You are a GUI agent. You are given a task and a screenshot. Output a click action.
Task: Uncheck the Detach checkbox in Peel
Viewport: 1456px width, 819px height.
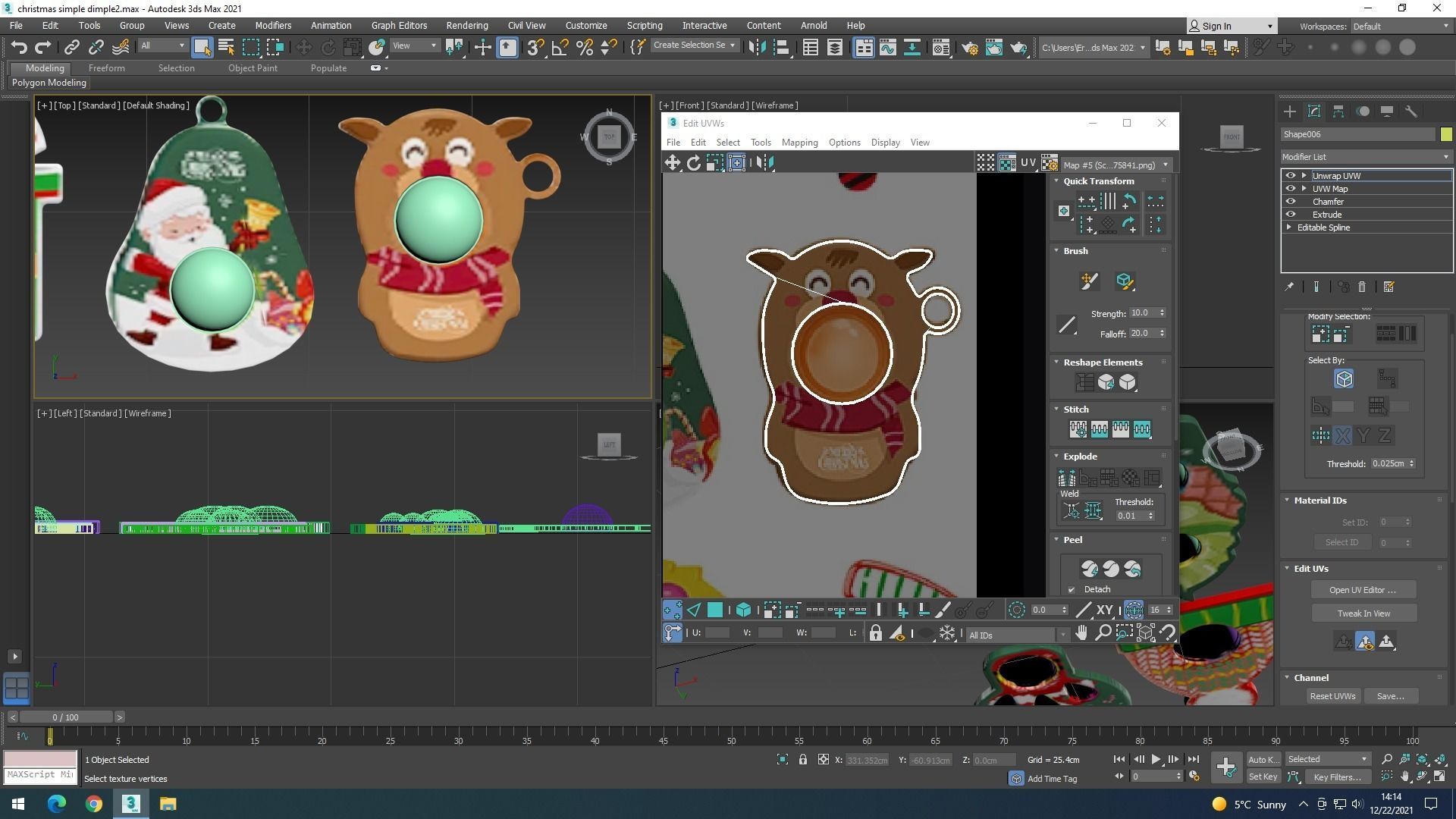(x=1072, y=590)
